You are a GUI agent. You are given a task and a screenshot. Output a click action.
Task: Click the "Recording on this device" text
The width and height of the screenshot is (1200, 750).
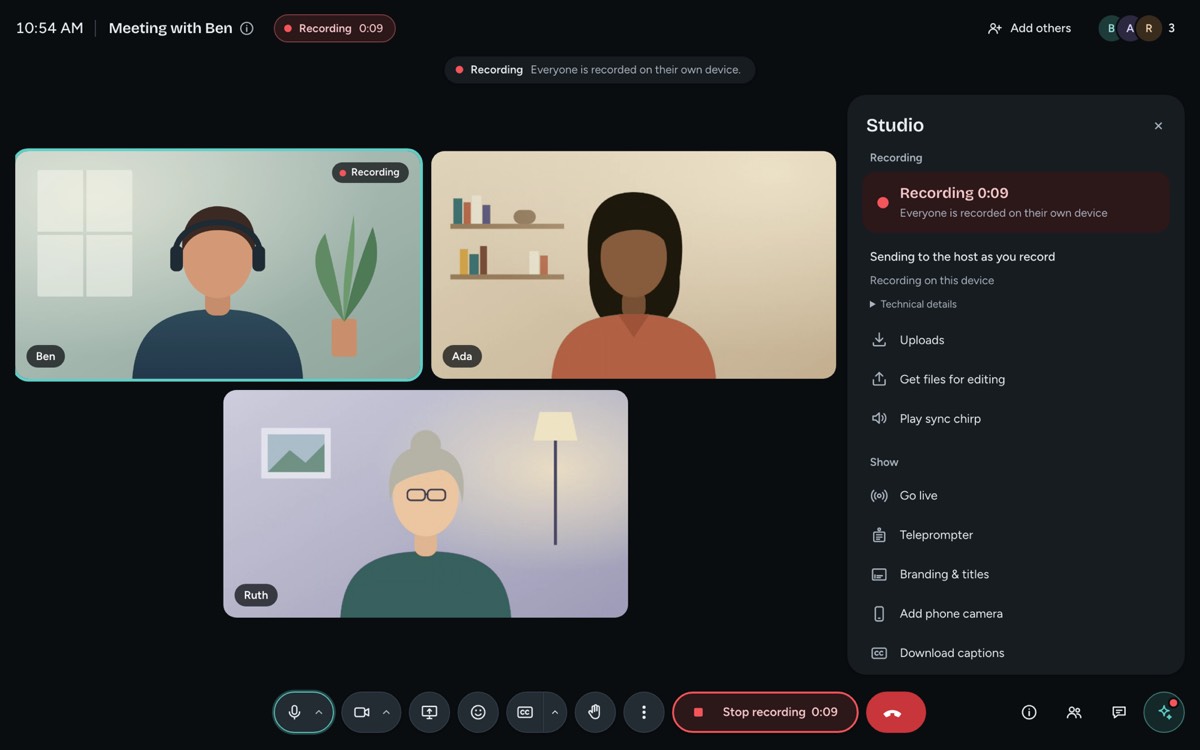(x=932, y=281)
